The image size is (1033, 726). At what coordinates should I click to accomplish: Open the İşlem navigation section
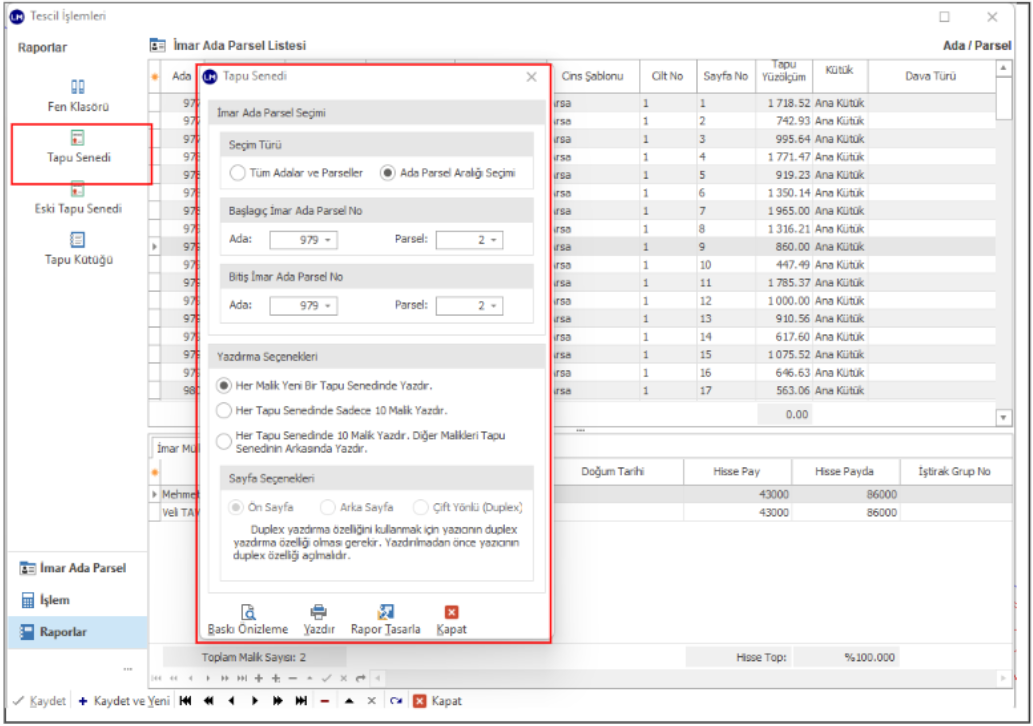tap(54, 600)
